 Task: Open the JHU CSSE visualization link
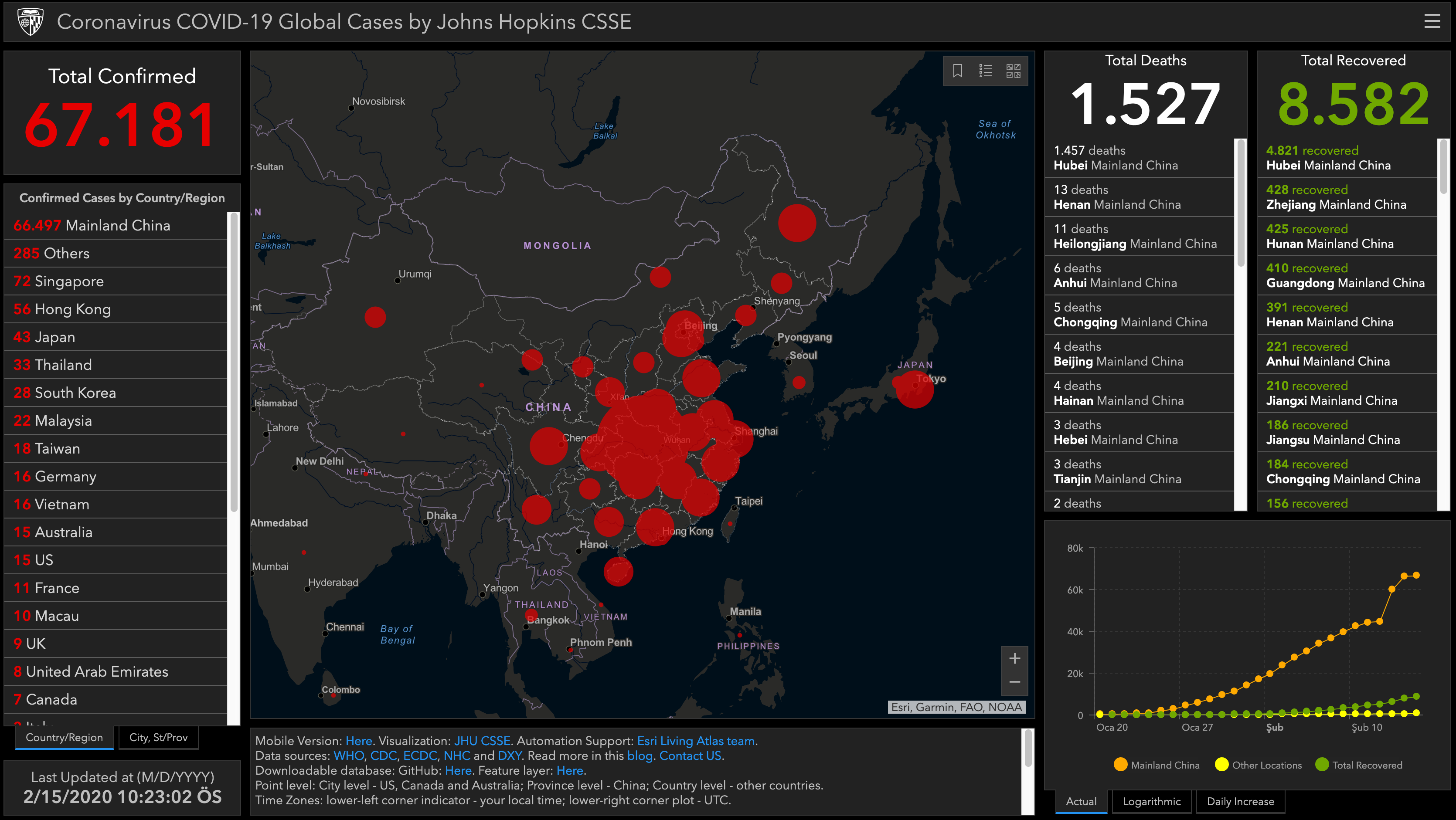[x=482, y=741]
